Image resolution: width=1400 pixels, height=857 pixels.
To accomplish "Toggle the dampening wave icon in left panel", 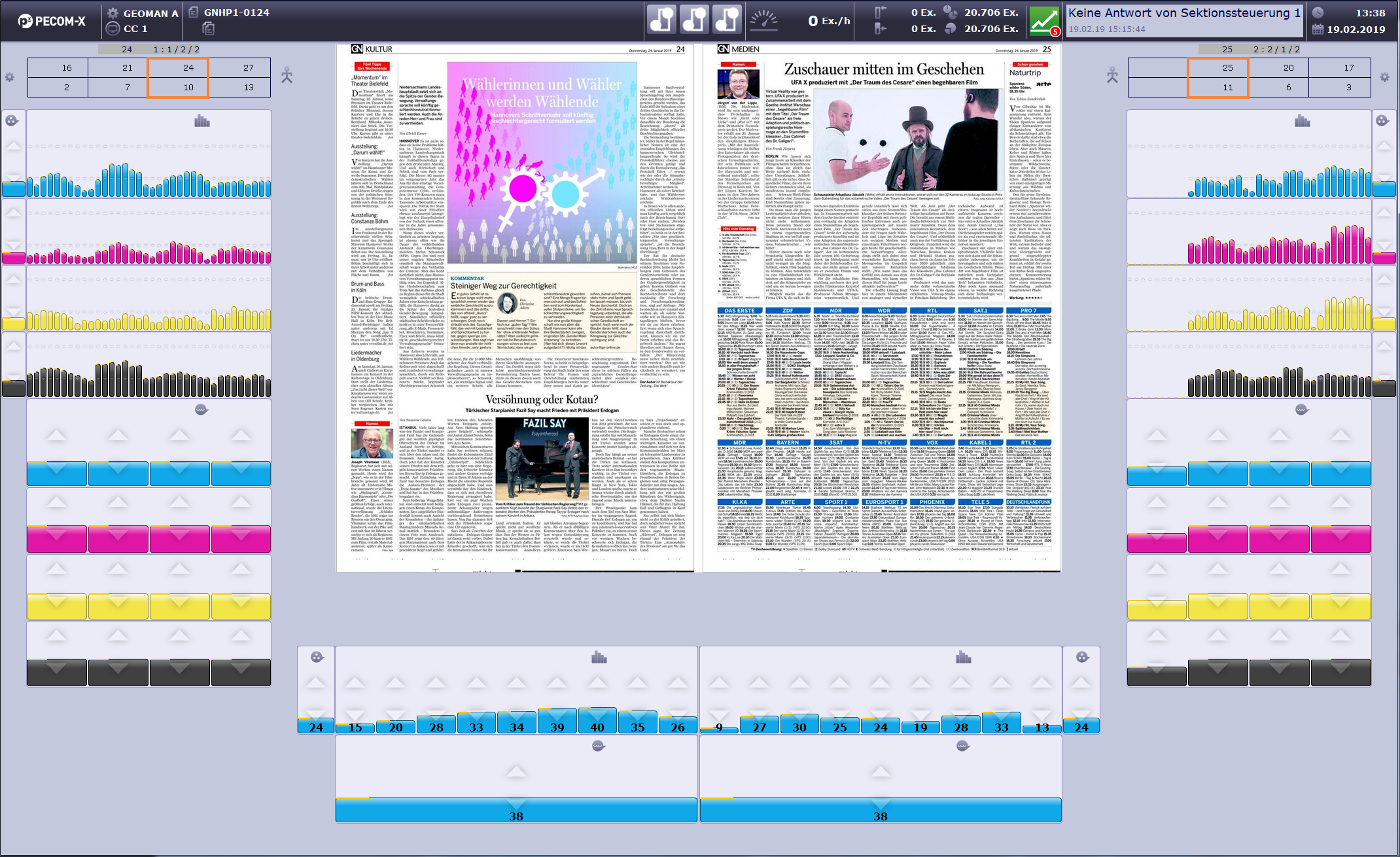I will point(201,410).
